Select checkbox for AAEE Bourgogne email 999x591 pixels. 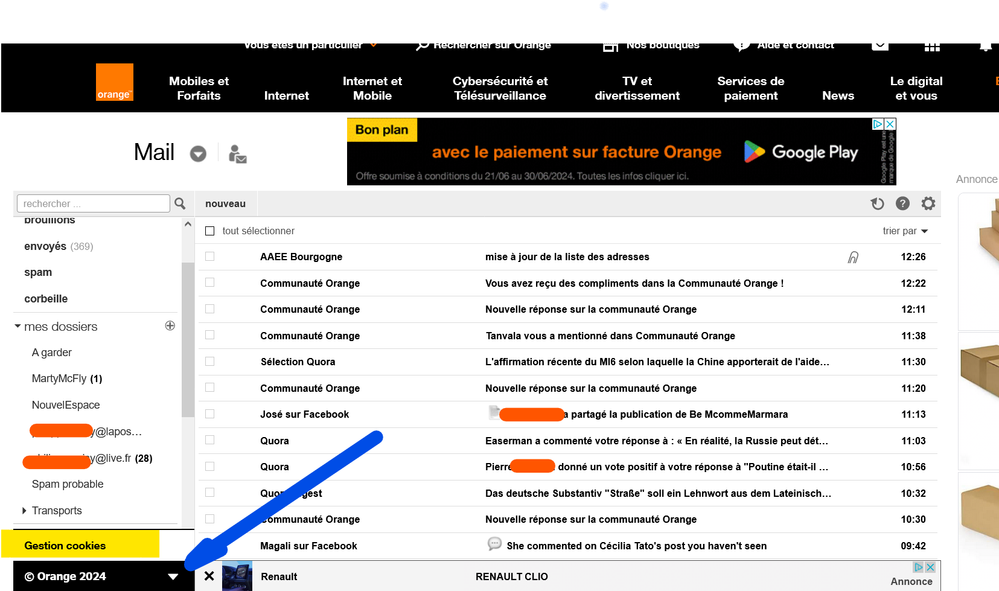pos(210,257)
